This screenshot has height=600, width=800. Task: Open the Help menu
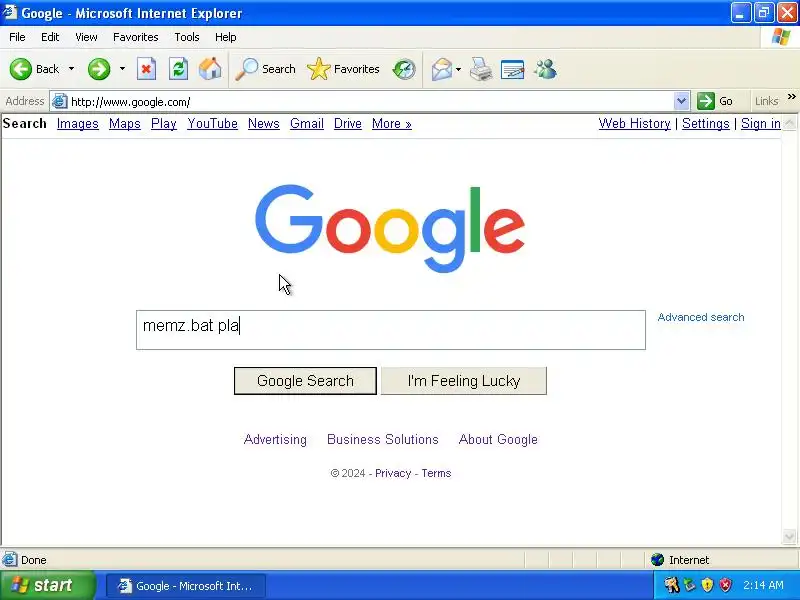[x=226, y=37]
